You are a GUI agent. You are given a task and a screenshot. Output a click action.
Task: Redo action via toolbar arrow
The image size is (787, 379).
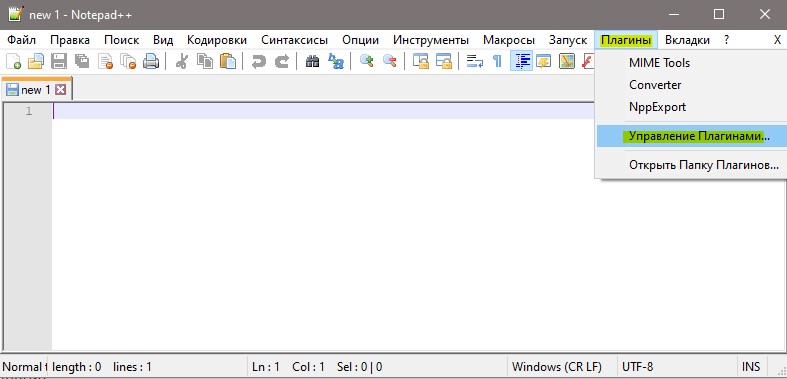(282, 61)
